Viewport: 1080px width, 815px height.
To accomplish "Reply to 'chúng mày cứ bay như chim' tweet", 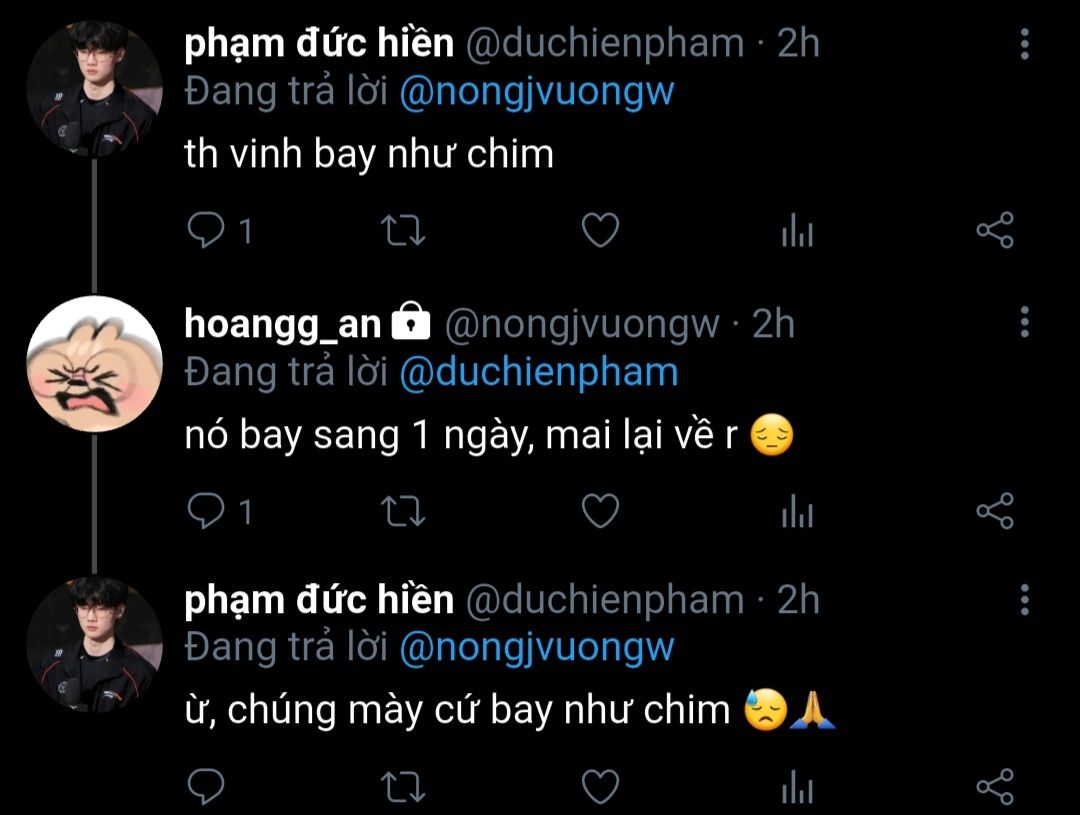I will (206, 787).
